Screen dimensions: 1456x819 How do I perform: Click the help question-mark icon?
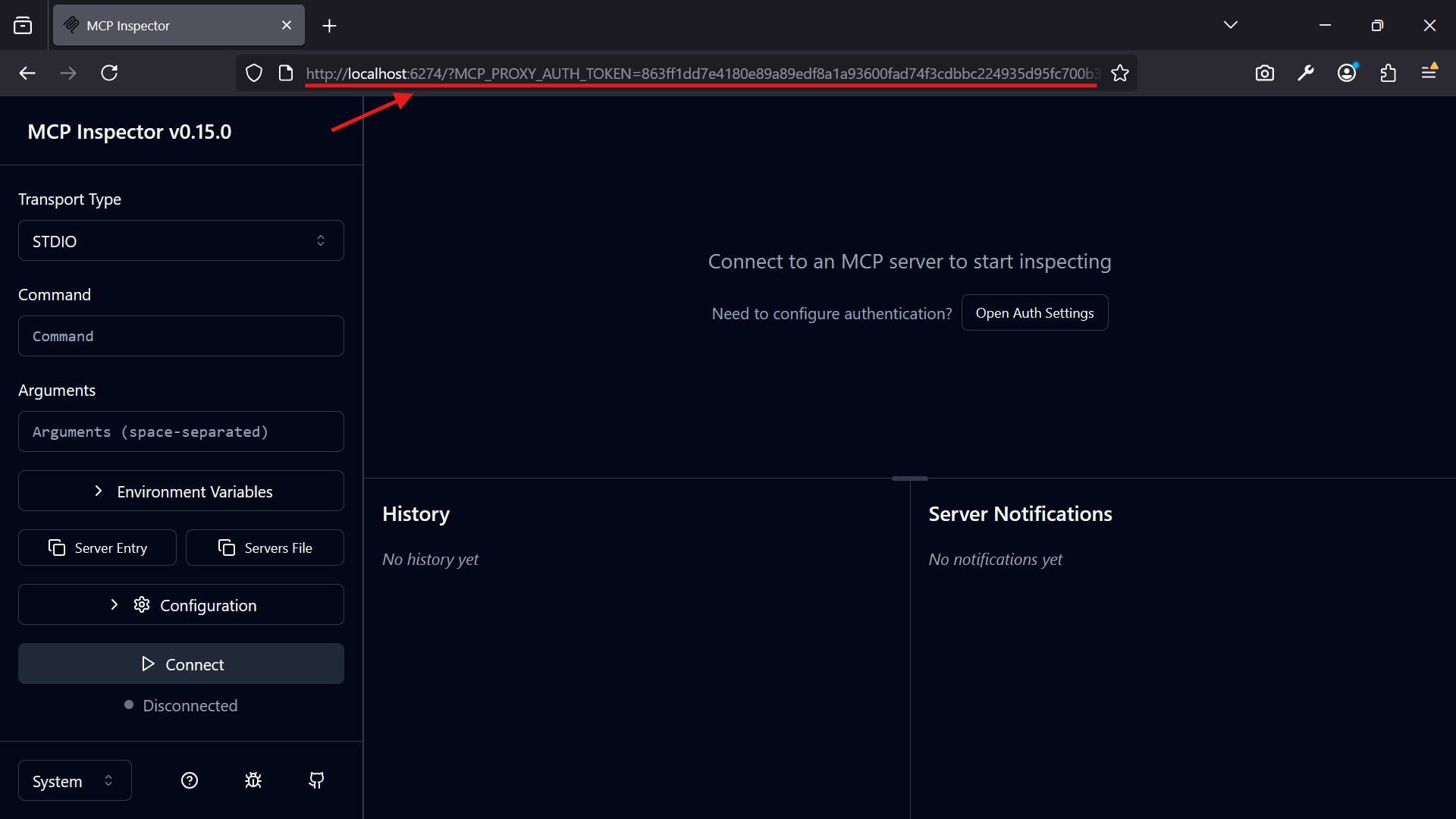coord(190,780)
